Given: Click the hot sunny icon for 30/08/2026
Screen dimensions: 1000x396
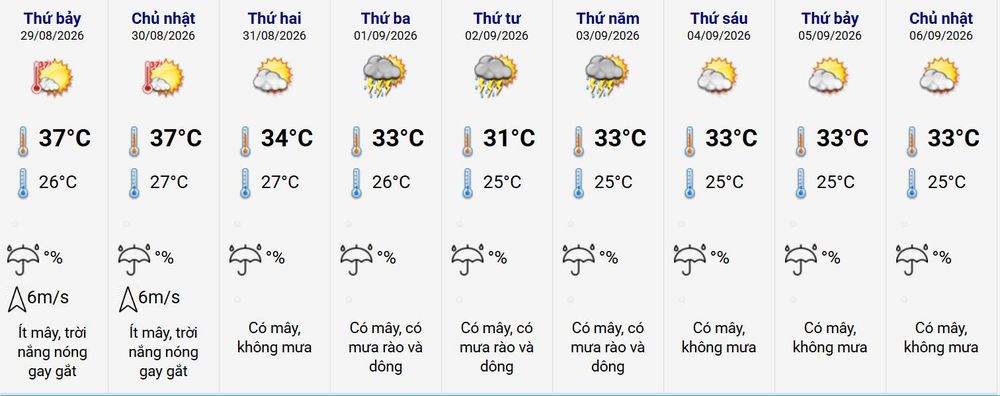Looking at the screenshot, I should 163,78.
